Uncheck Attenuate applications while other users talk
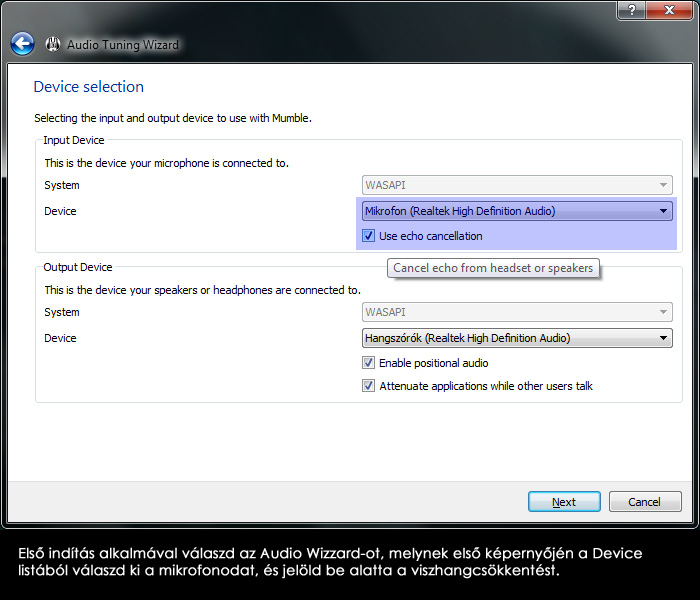This screenshot has width=700, height=600. (368, 385)
